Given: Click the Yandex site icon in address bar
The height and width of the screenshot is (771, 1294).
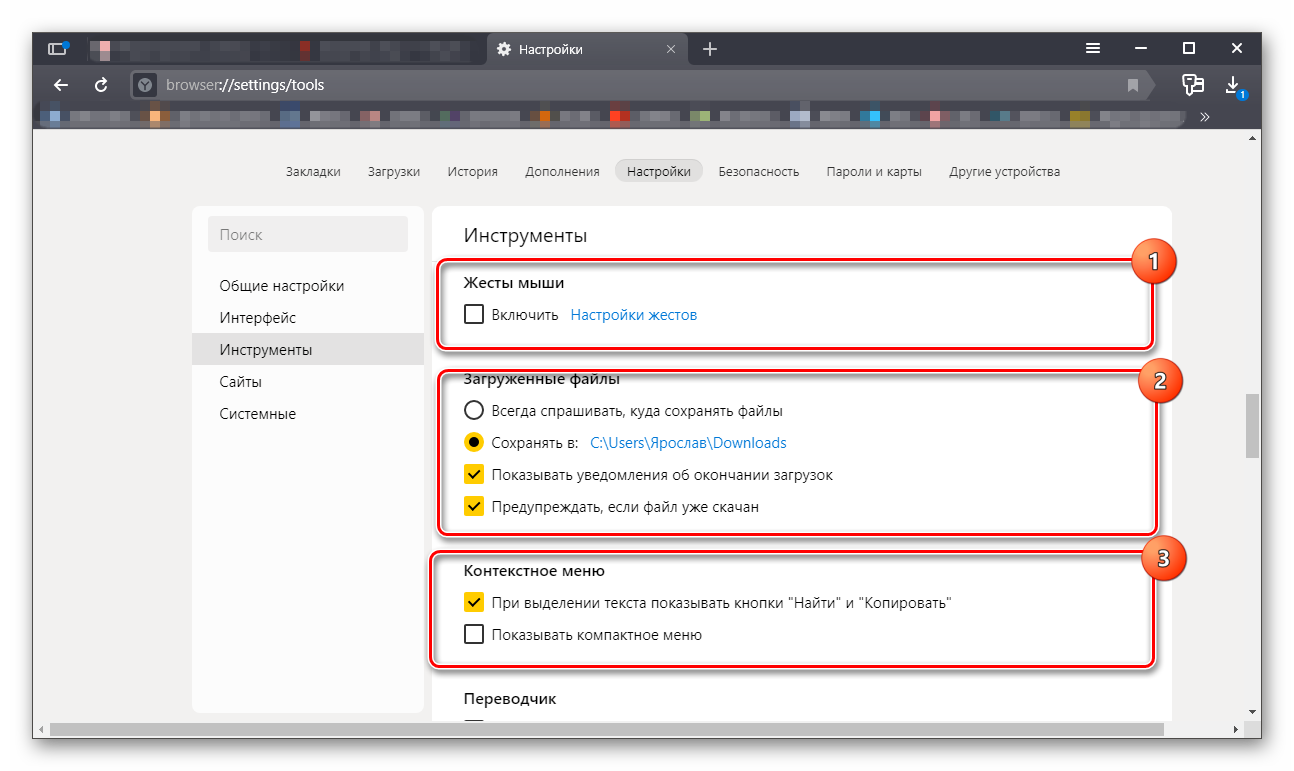Looking at the screenshot, I should click(146, 85).
